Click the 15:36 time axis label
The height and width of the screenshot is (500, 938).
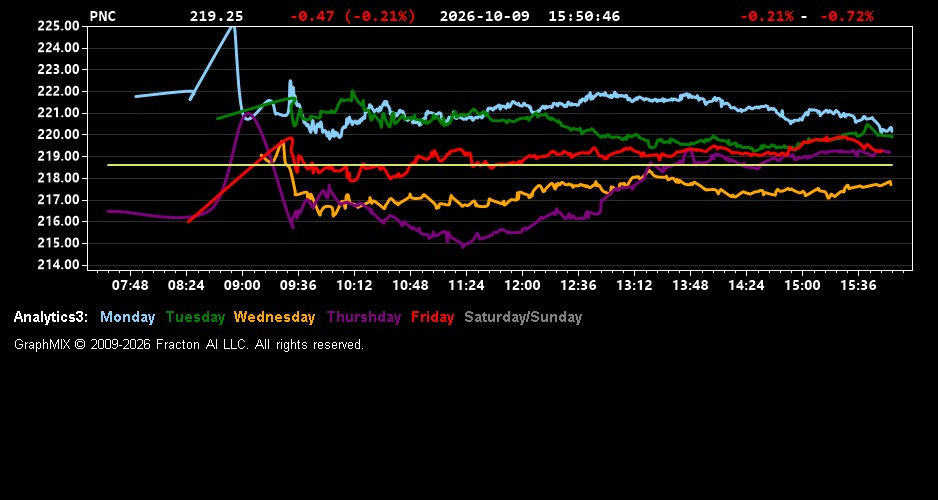click(858, 285)
